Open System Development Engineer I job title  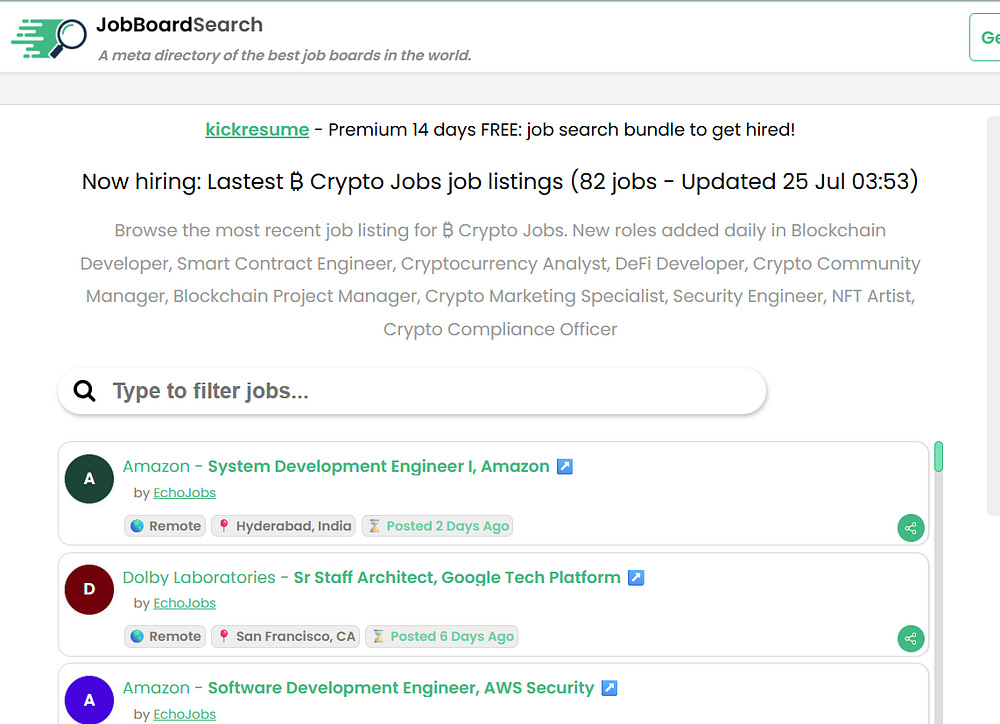coord(378,466)
